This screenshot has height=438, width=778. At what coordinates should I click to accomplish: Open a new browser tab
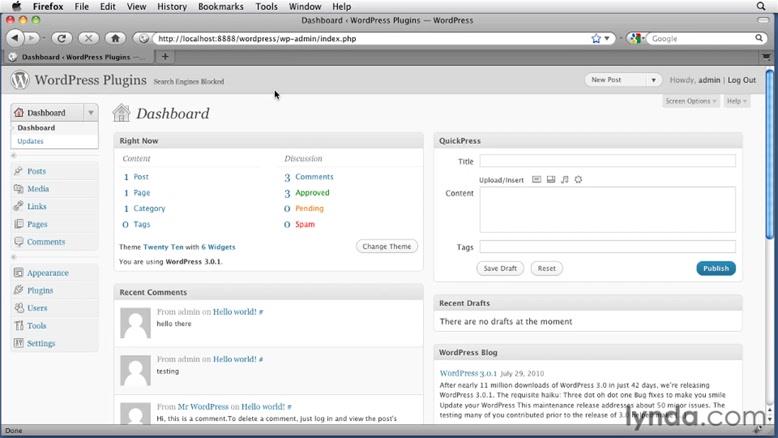click(x=165, y=57)
